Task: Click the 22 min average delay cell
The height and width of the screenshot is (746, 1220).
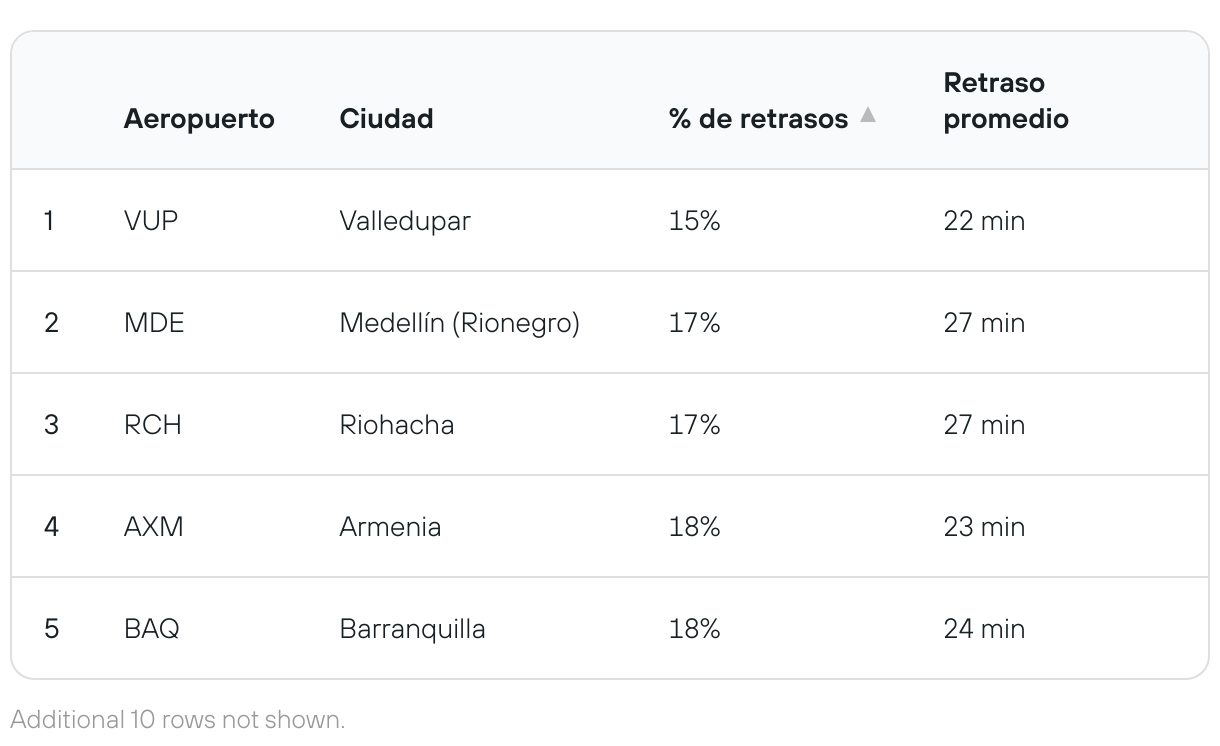Action: [983, 221]
